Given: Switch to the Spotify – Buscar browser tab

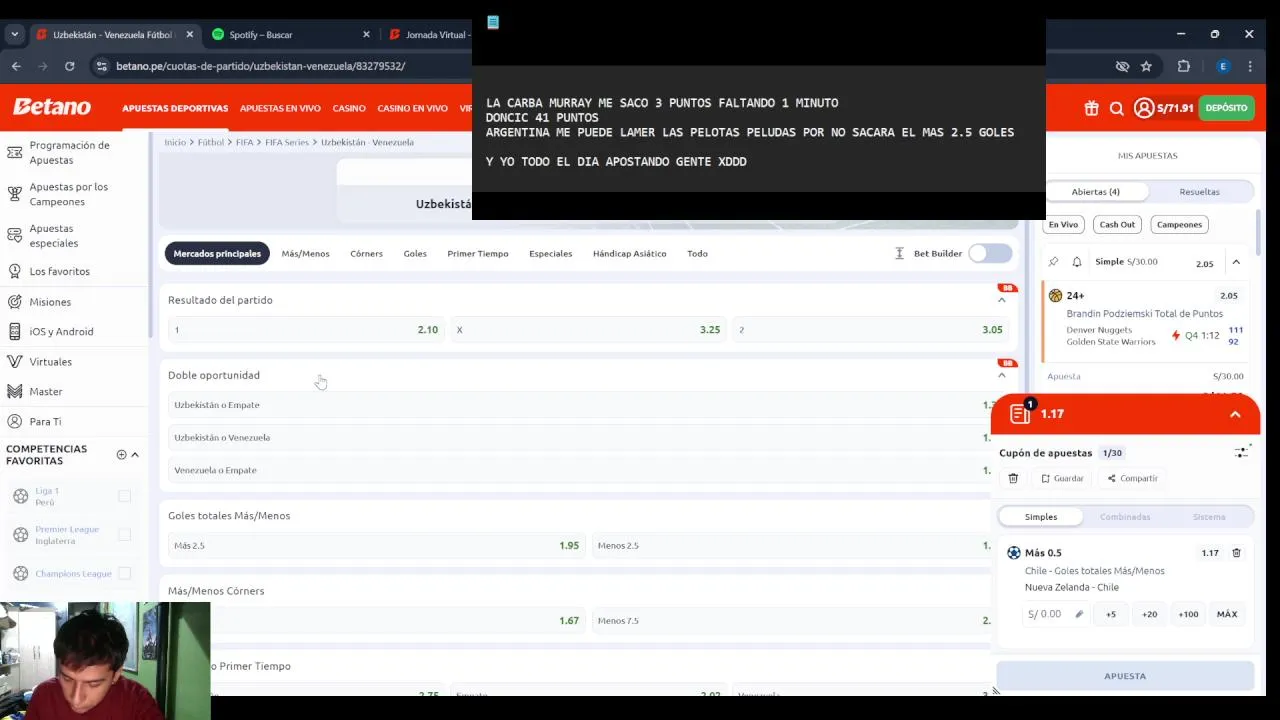Looking at the screenshot, I should click(x=290, y=34).
